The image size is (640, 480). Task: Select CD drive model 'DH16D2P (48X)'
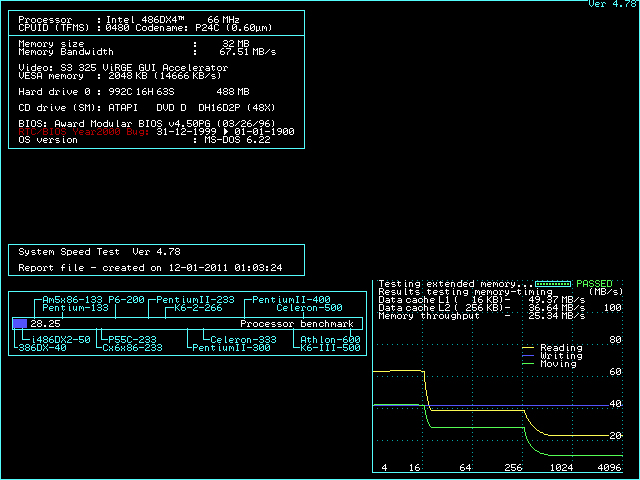[237, 108]
